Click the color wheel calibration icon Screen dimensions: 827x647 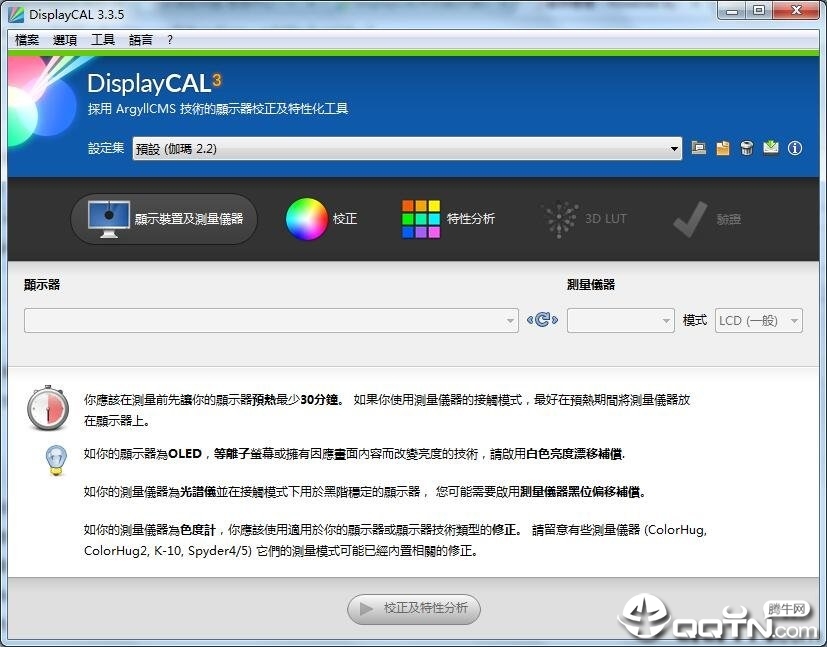click(x=306, y=219)
